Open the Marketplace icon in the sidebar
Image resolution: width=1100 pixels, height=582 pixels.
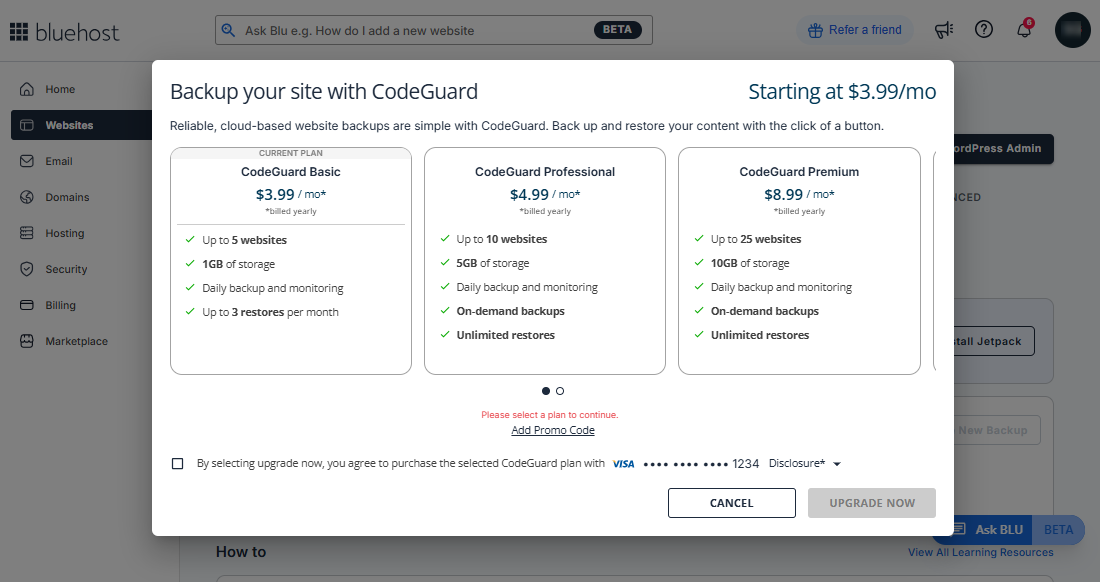coord(27,340)
